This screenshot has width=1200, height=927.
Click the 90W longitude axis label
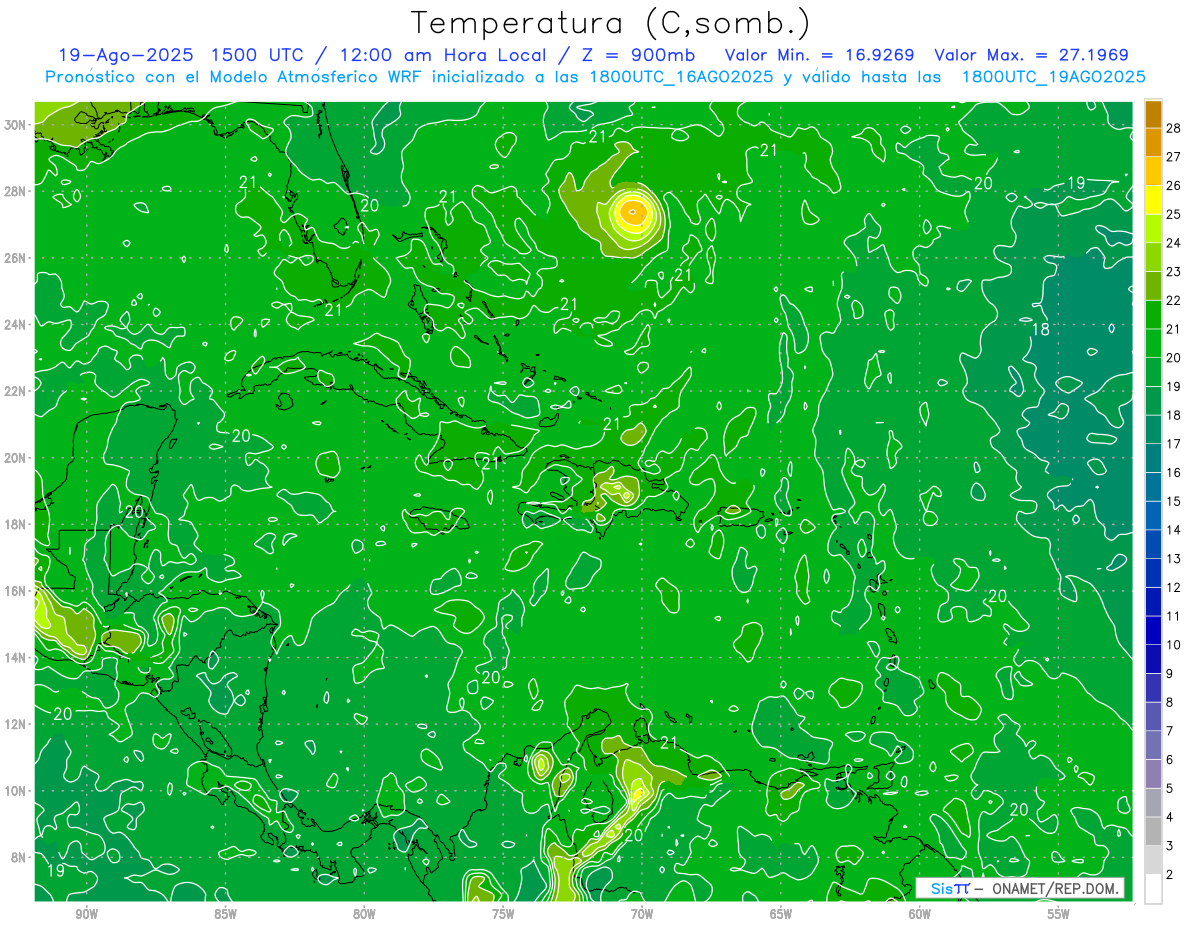pyautogui.click(x=86, y=914)
